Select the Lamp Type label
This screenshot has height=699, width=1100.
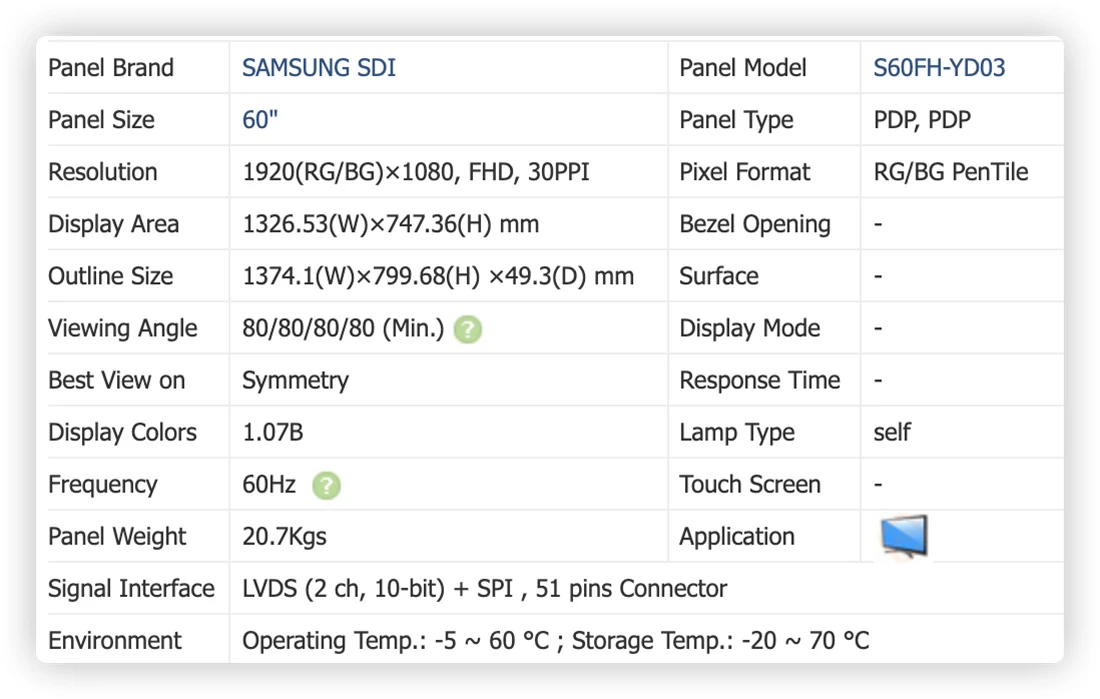(737, 433)
